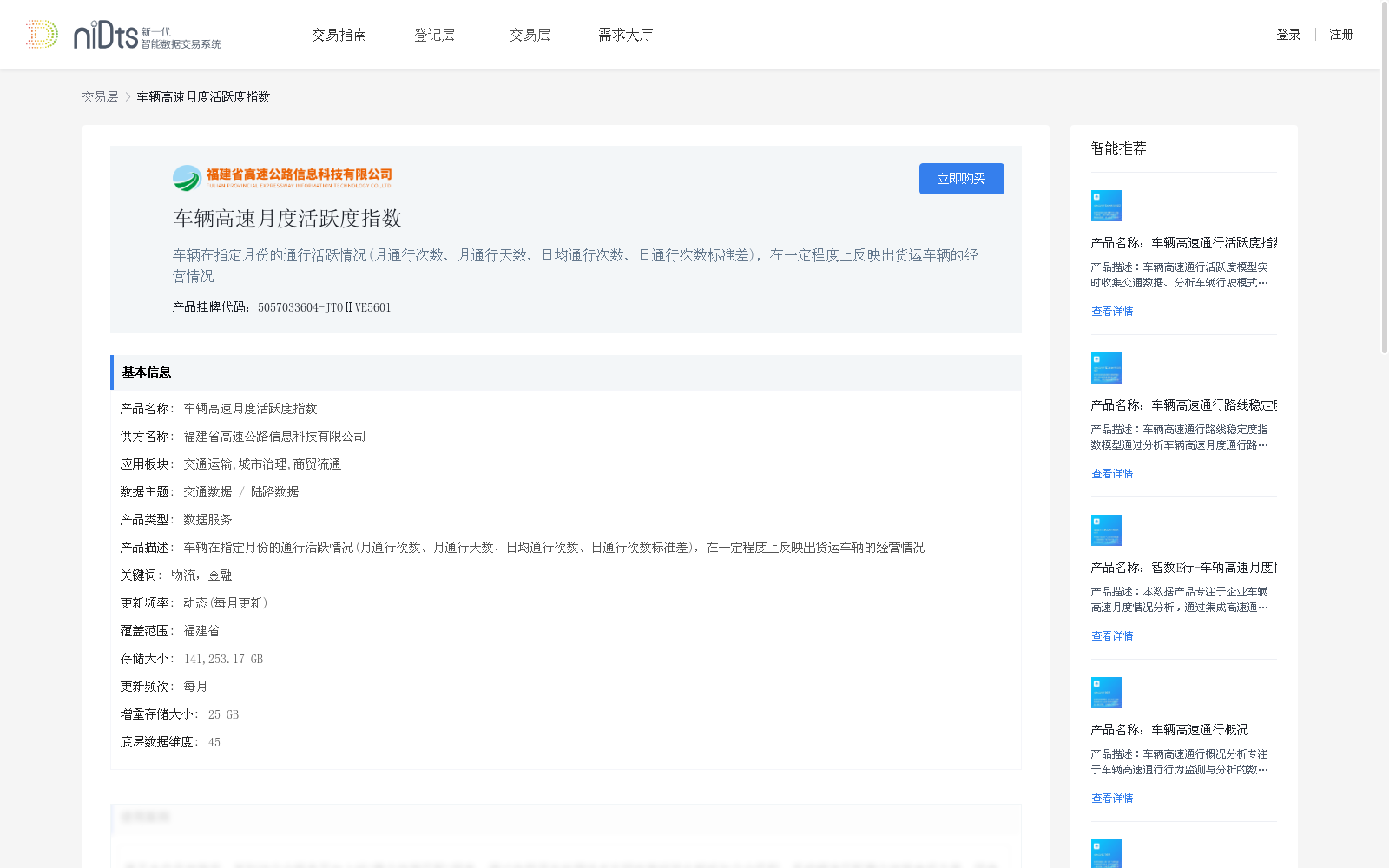1389x868 pixels.
Task: Click 查看详情 for 车辆高速通行路线稳定度
Action: 1112,474
